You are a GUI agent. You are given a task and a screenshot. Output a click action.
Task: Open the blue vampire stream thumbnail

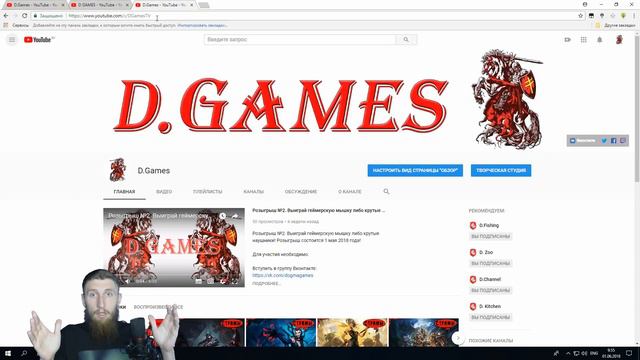[x=281, y=333]
